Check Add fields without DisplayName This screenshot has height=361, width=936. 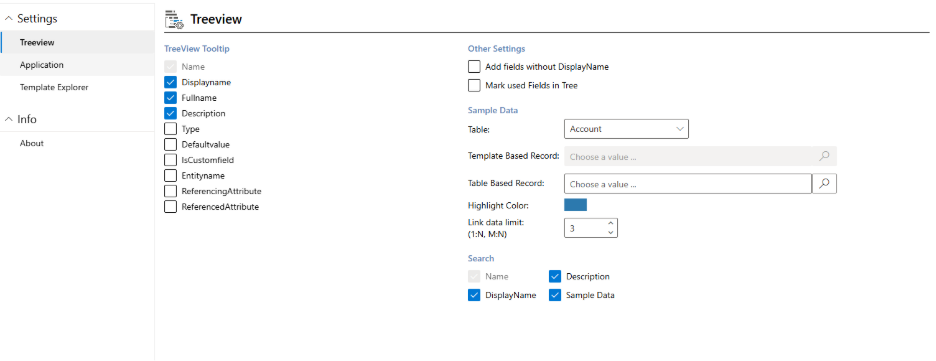pos(475,67)
